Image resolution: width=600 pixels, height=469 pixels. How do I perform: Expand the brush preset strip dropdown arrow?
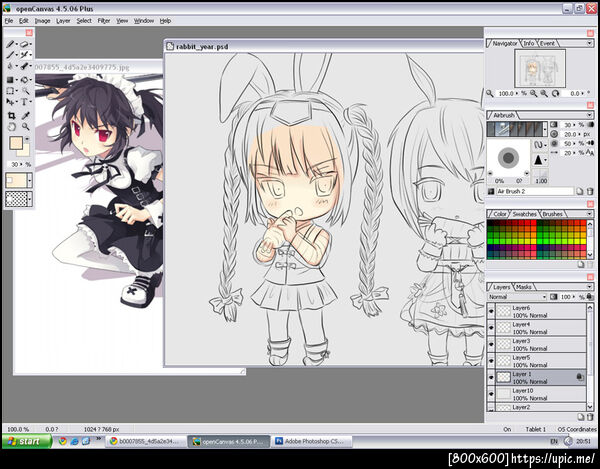coord(545,129)
